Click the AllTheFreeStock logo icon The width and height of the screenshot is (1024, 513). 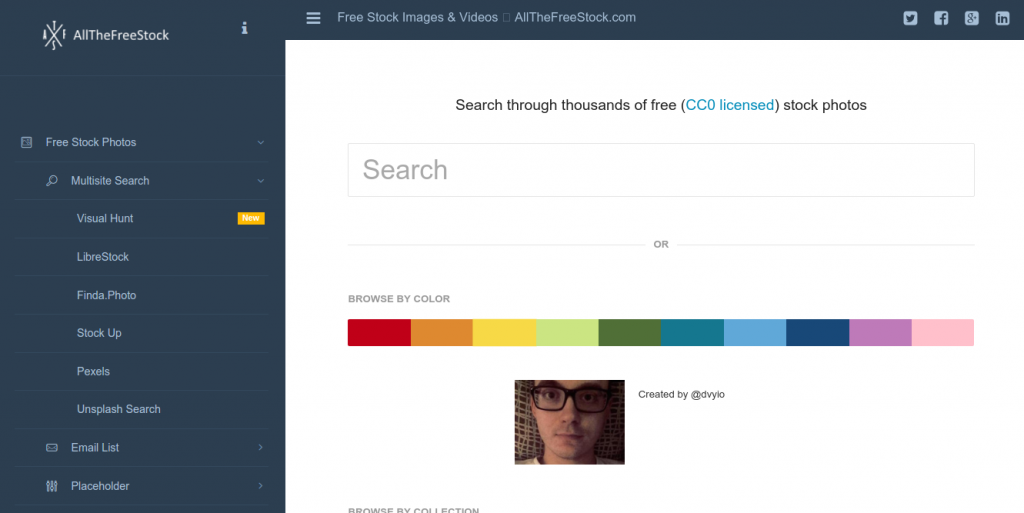coord(53,35)
